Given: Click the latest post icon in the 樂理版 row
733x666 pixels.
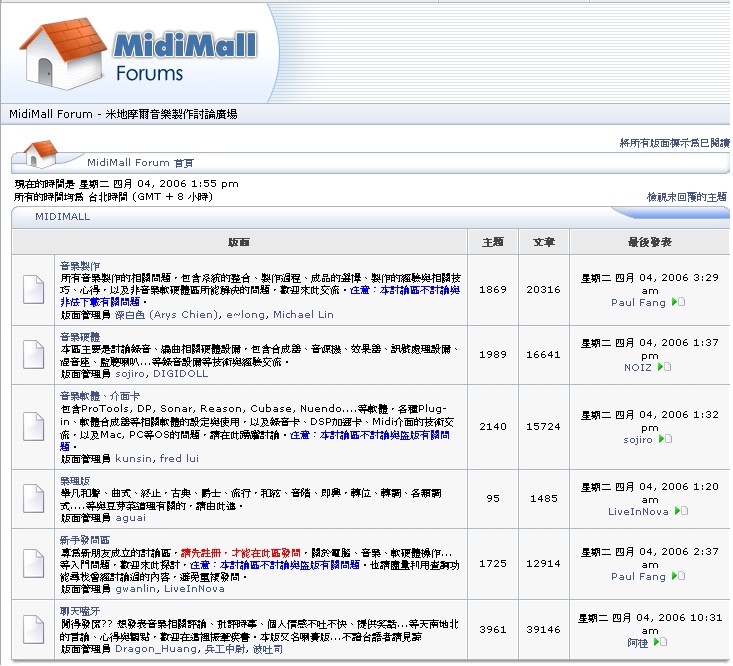Looking at the screenshot, I should click(682, 512).
